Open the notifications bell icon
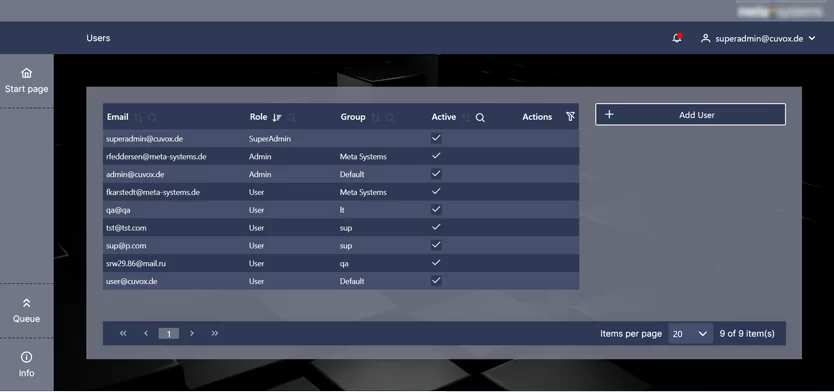 (677, 38)
